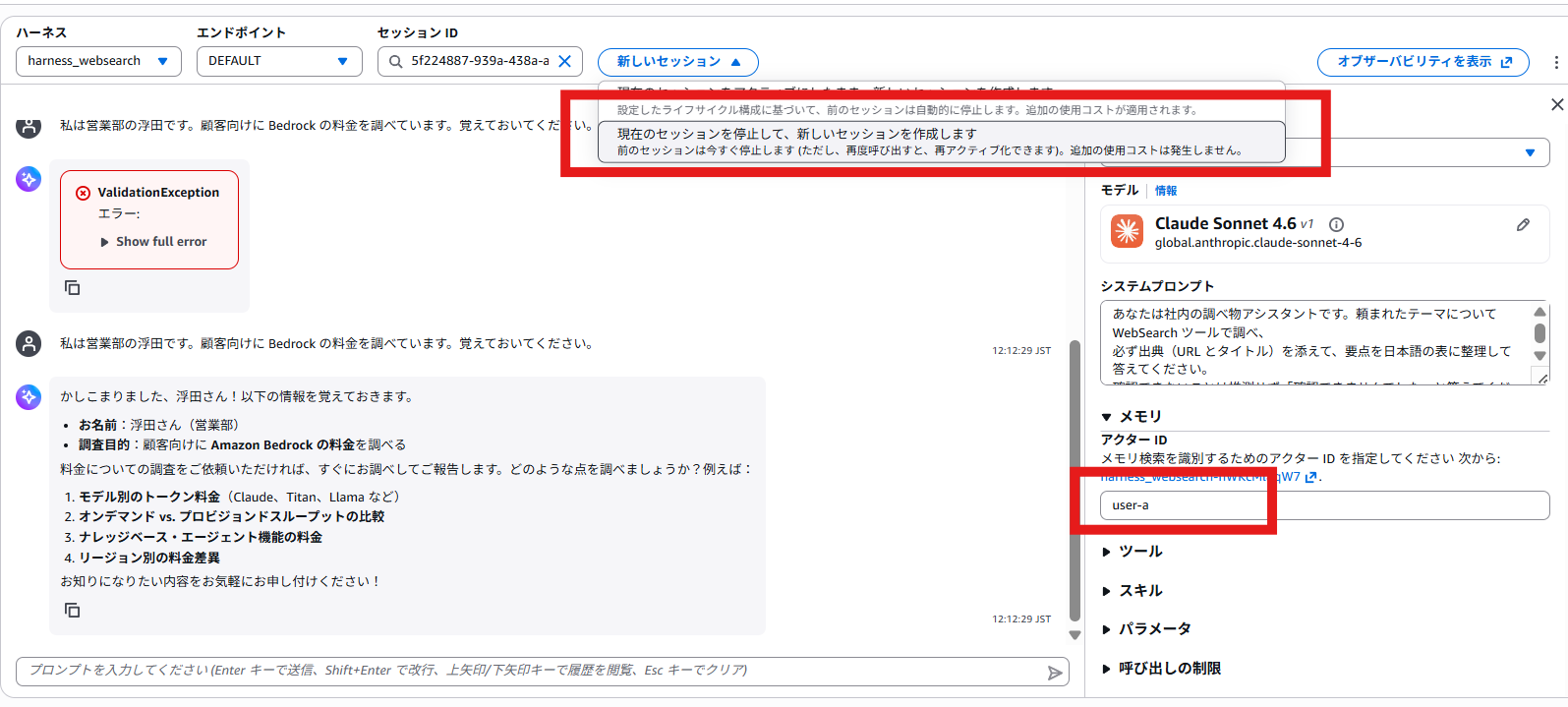Click お知りになりたい内容をお気軽にお申し付けください text
Viewport: 1568px width, 707px height.
[221, 582]
